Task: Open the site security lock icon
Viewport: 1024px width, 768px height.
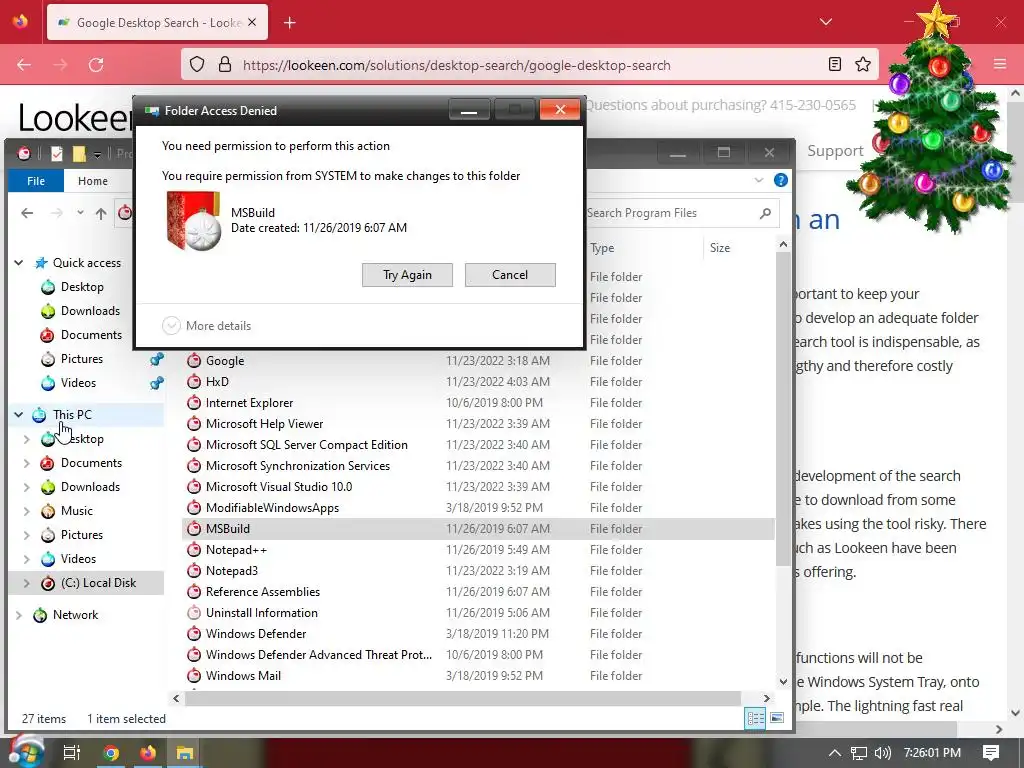Action: coord(225,65)
